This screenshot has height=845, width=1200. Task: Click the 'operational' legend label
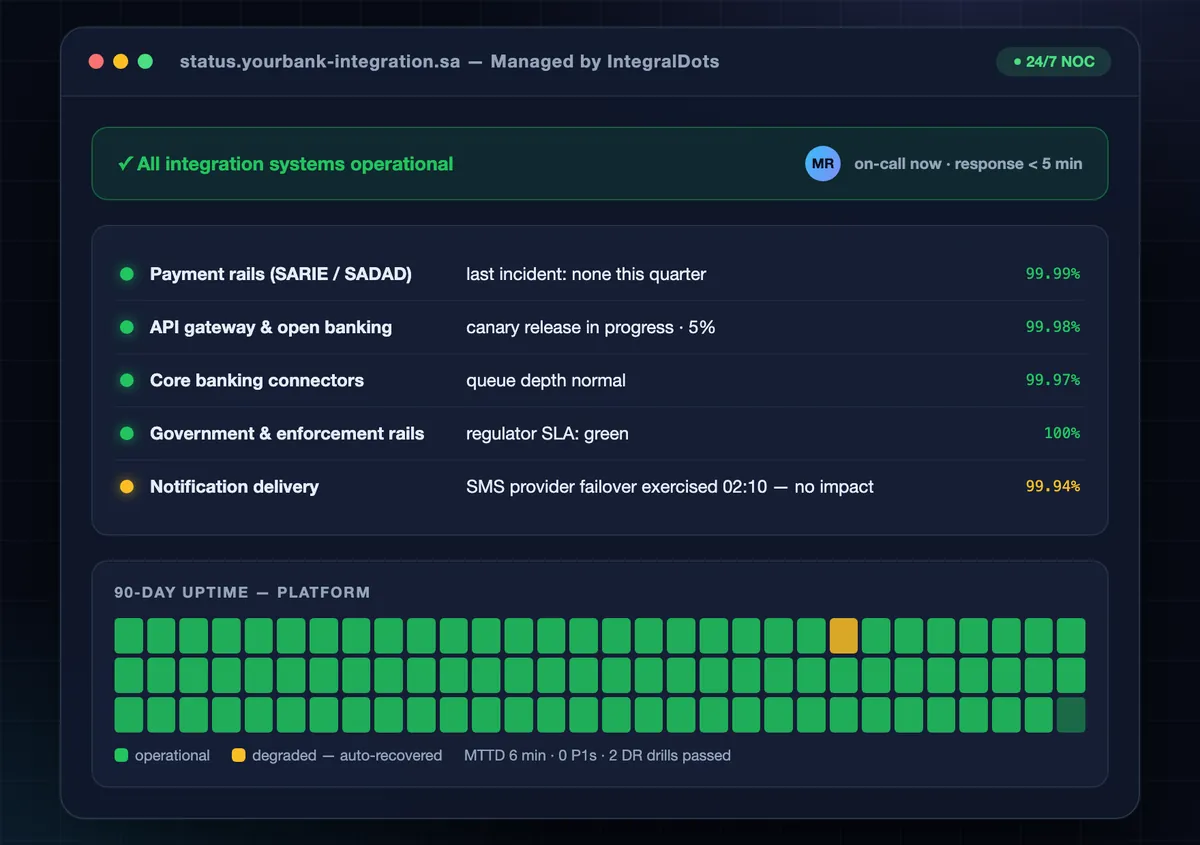[172, 755]
